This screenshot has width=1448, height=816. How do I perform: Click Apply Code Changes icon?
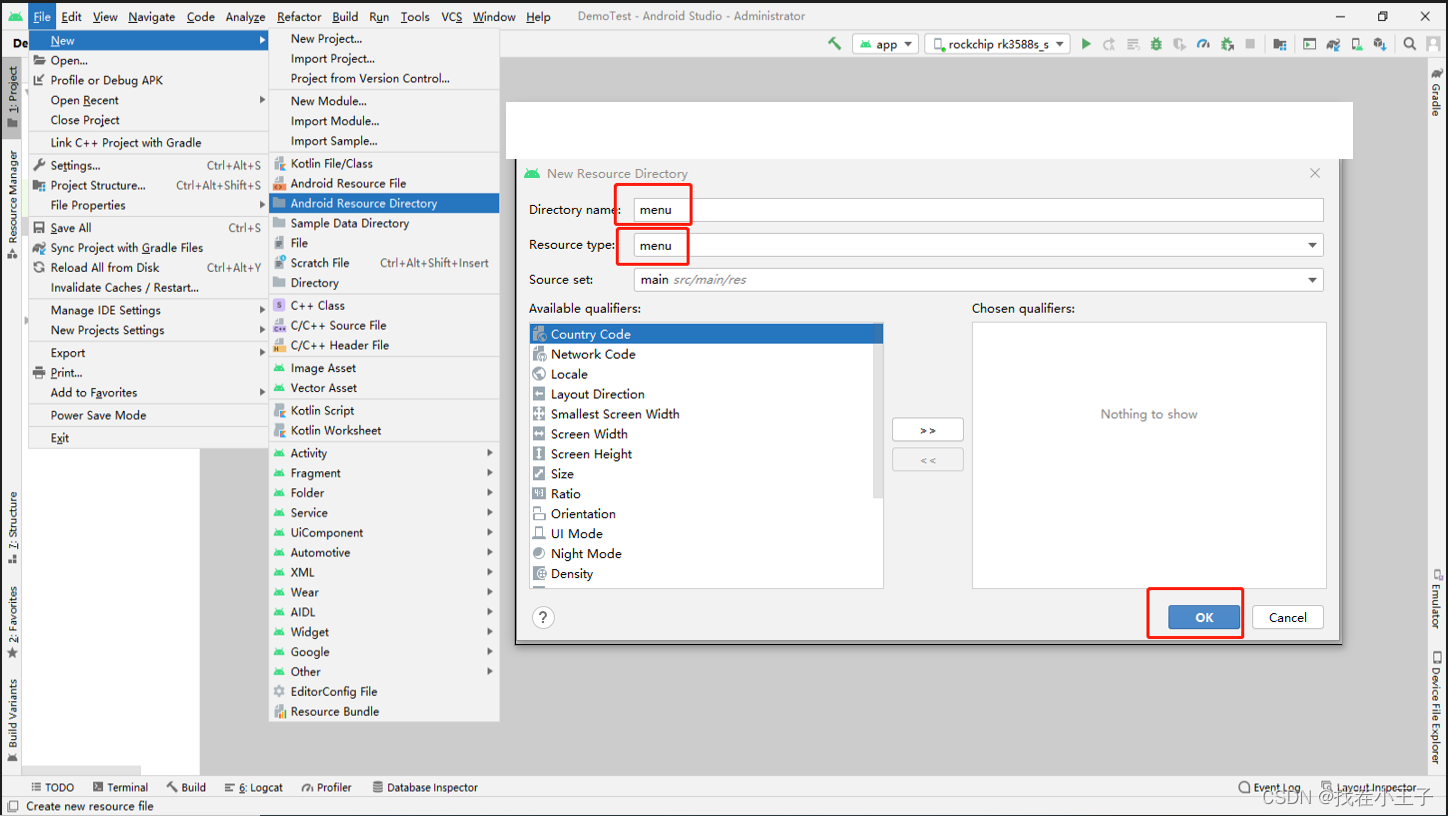point(1133,44)
